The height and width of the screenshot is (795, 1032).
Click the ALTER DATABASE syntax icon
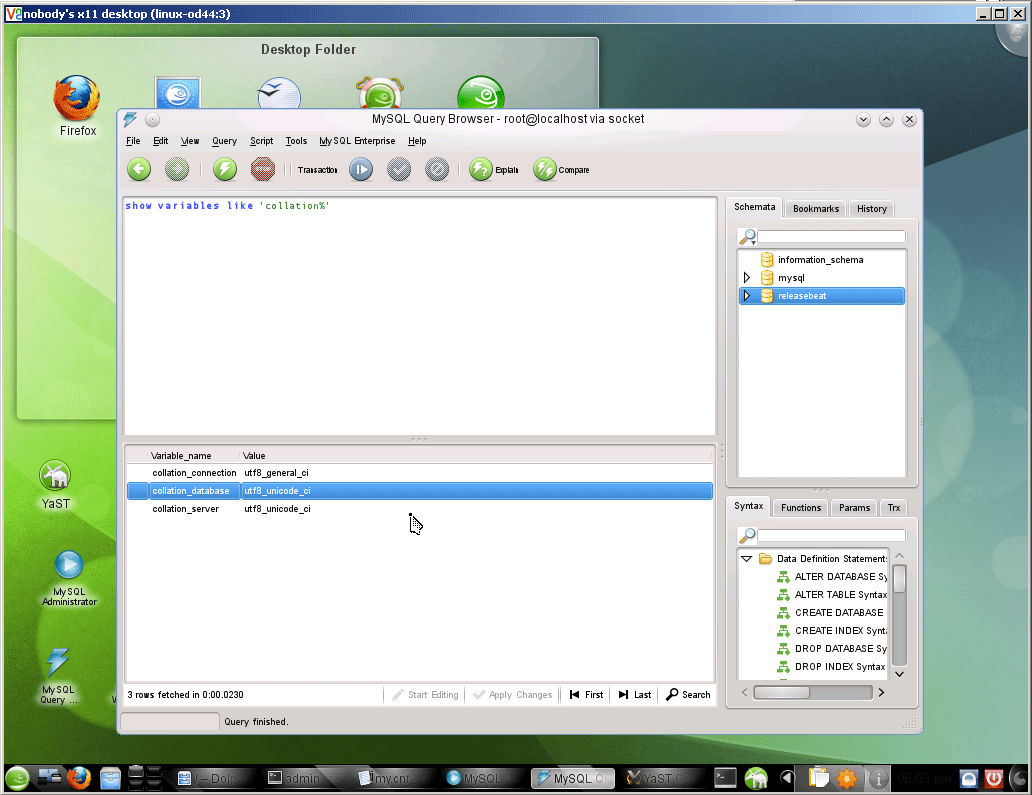(783, 577)
